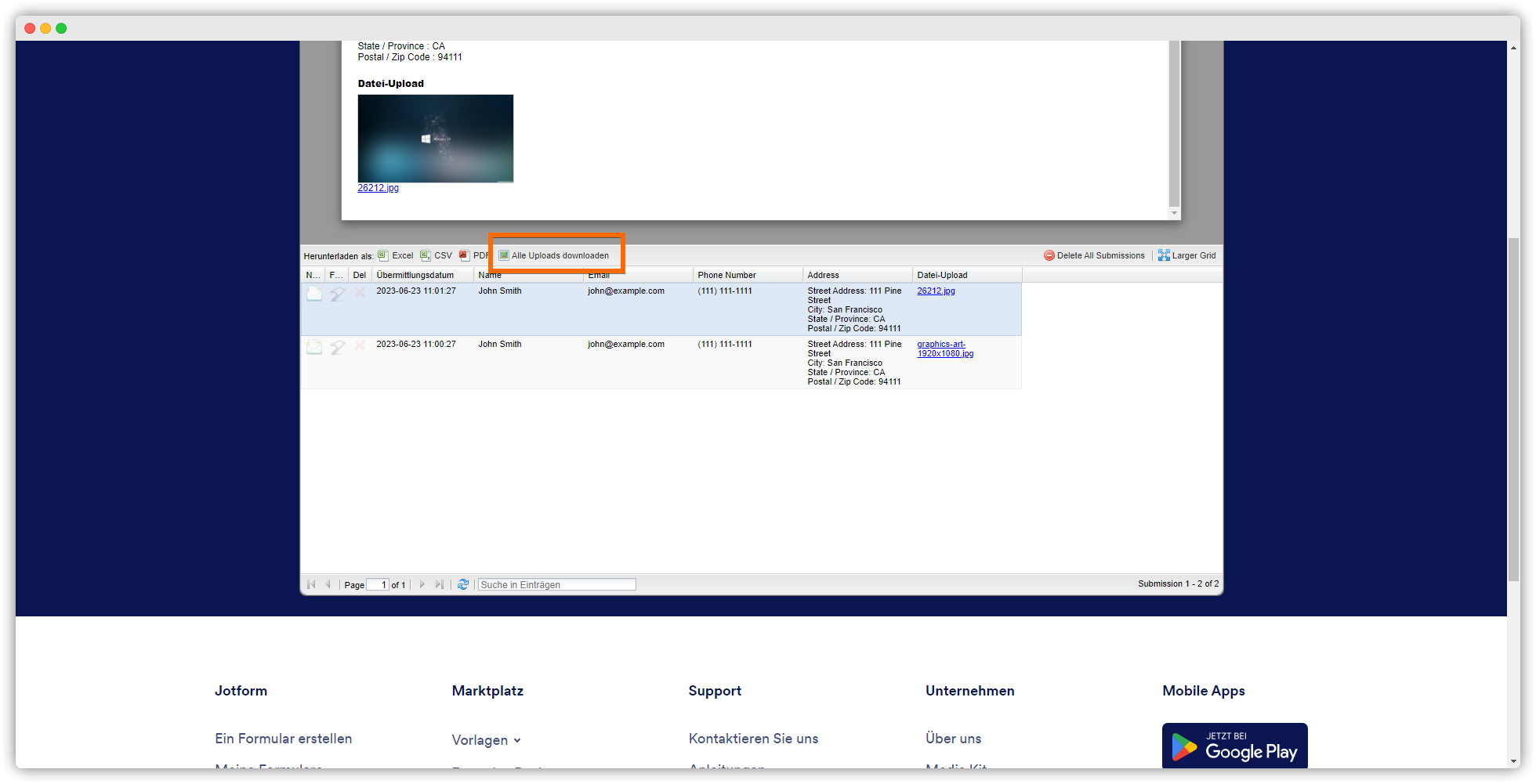The height and width of the screenshot is (784, 1536).
Task: Download submissions as Excel
Action: tap(396, 255)
